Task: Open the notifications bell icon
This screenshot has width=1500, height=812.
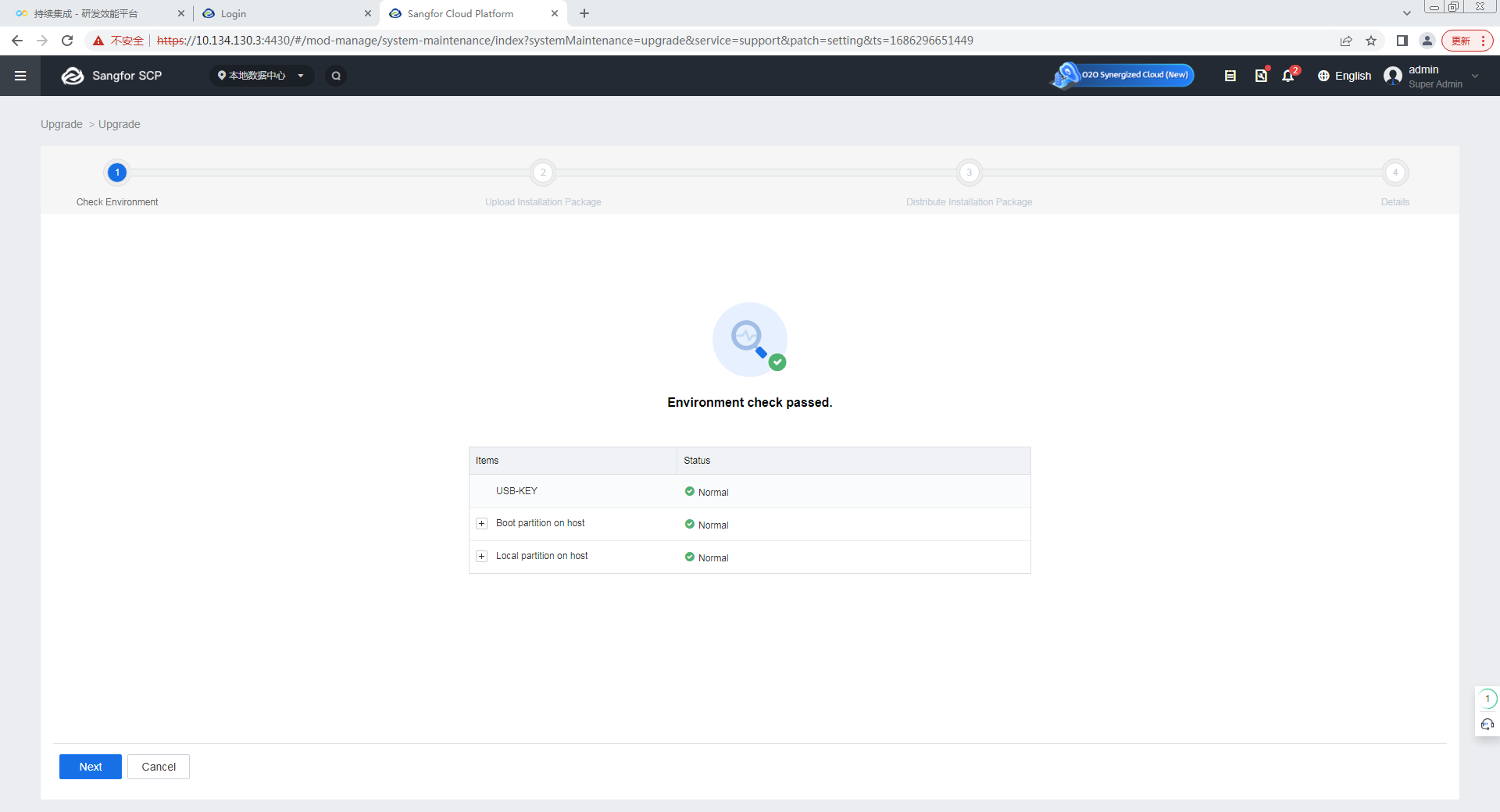Action: (1288, 76)
